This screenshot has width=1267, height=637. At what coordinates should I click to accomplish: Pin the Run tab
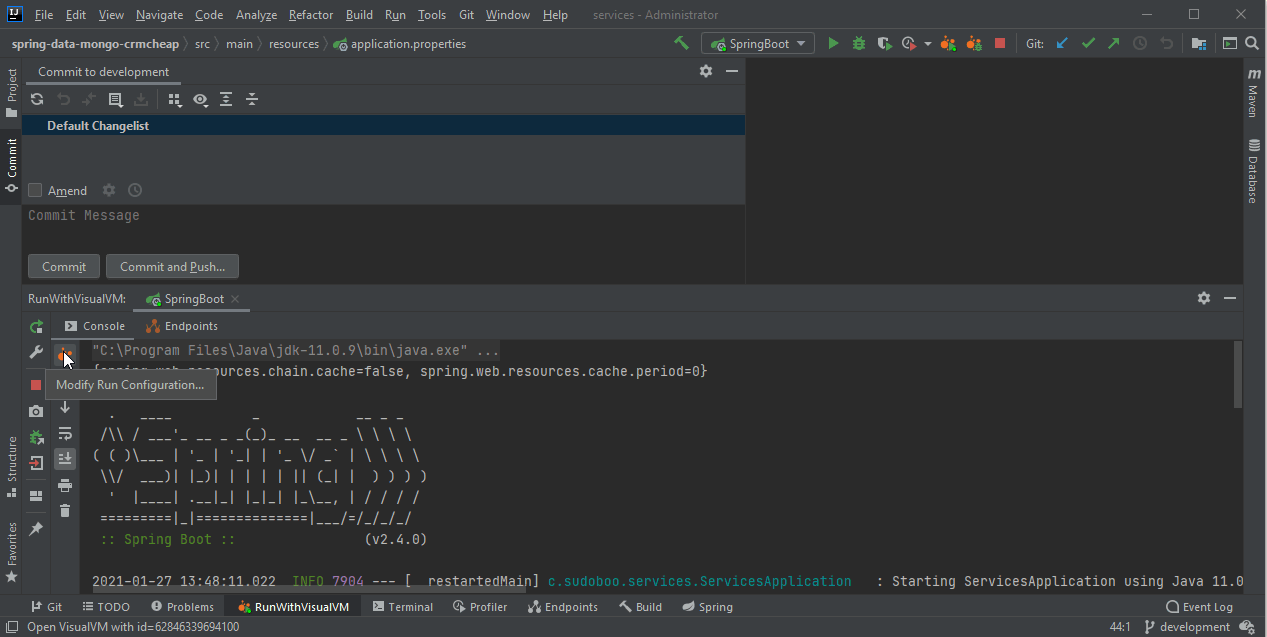click(36, 528)
